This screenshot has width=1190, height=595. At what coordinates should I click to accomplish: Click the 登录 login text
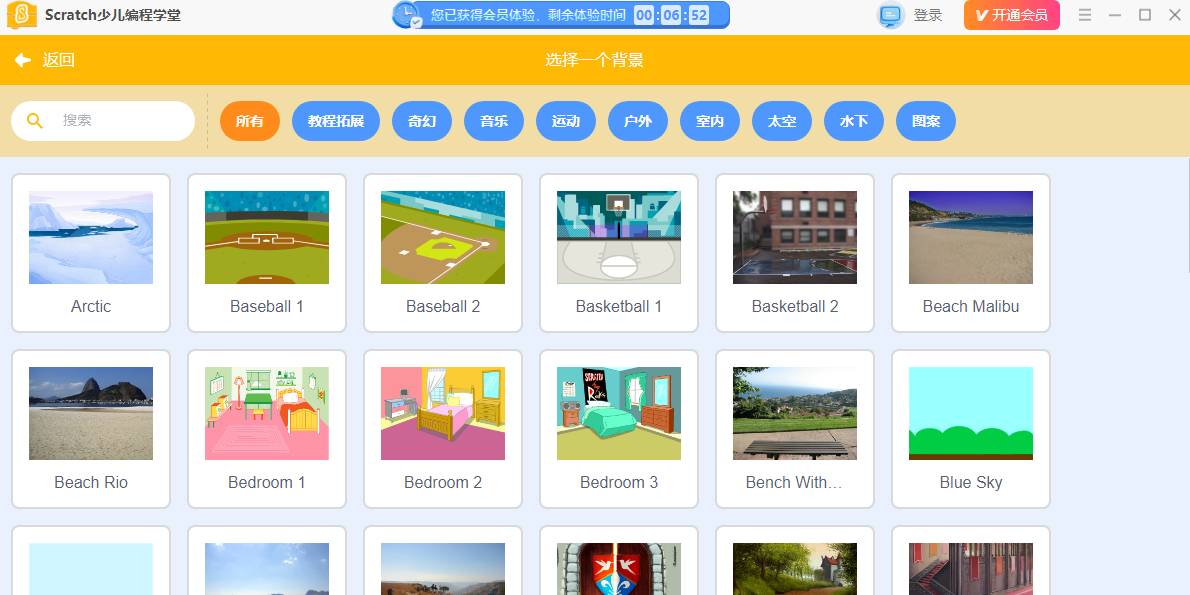click(x=927, y=15)
